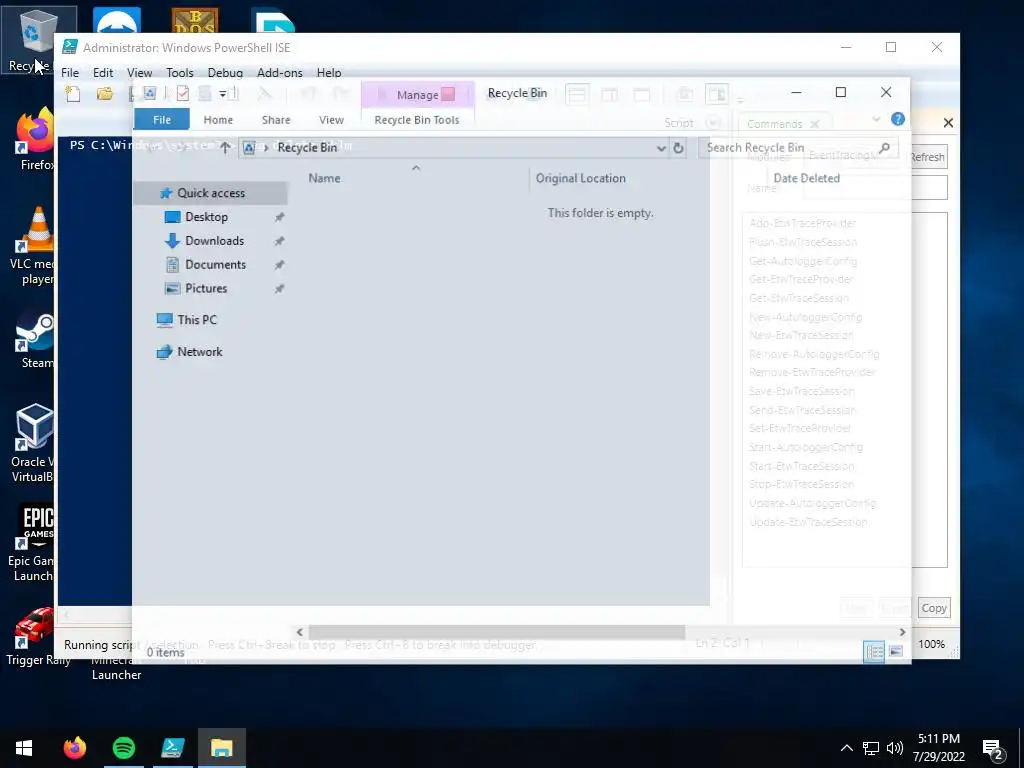The width and height of the screenshot is (1024, 768).
Task: Open the File tab in Recycle Bin window
Action: [x=161, y=120]
